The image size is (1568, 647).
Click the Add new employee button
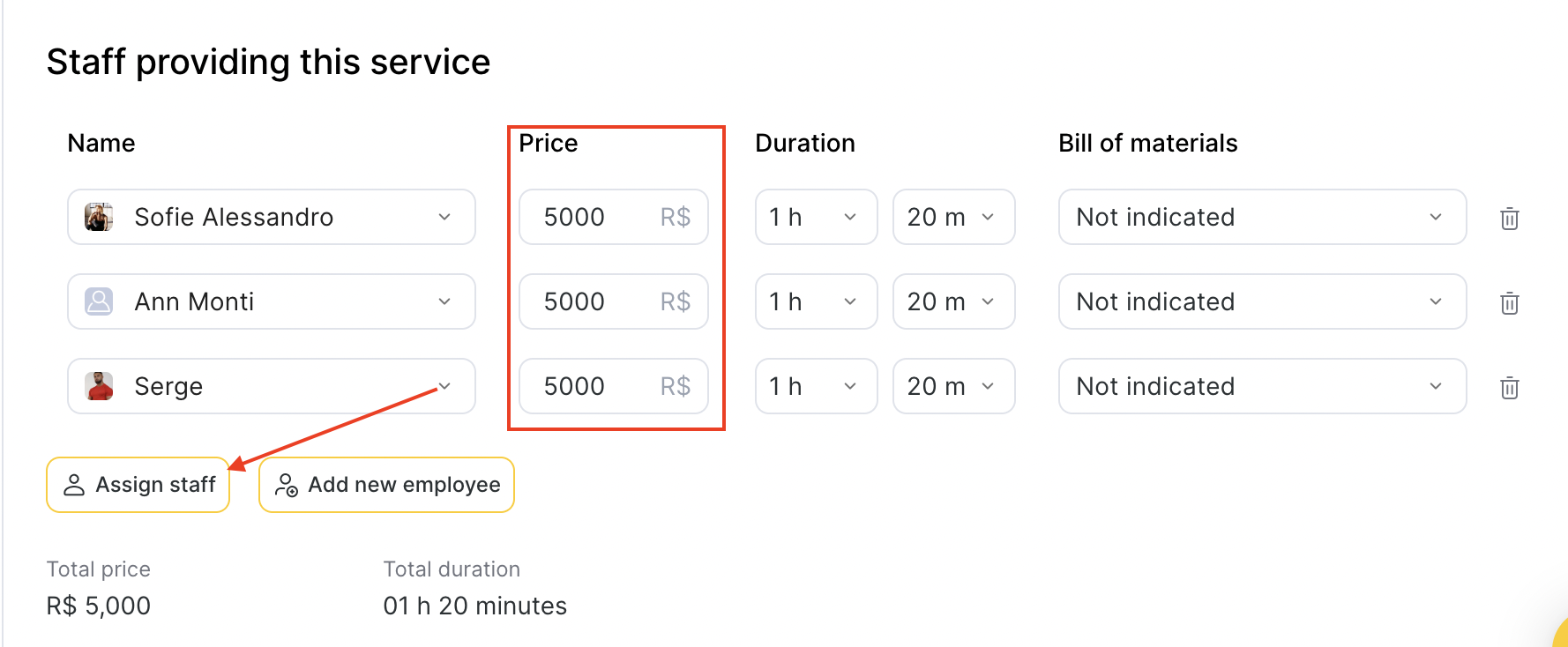(x=386, y=485)
